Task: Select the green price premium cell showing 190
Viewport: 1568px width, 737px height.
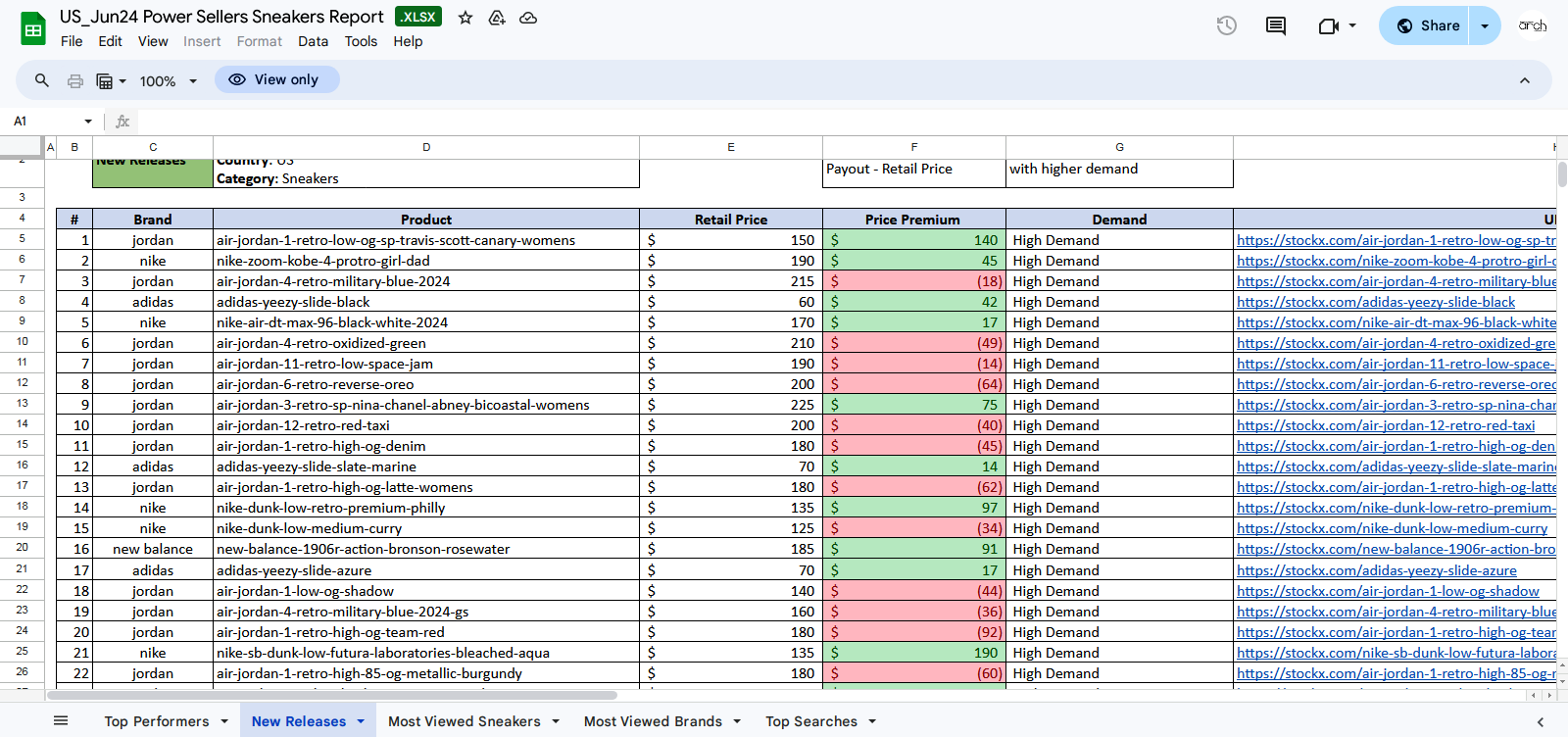Action: coord(914,653)
